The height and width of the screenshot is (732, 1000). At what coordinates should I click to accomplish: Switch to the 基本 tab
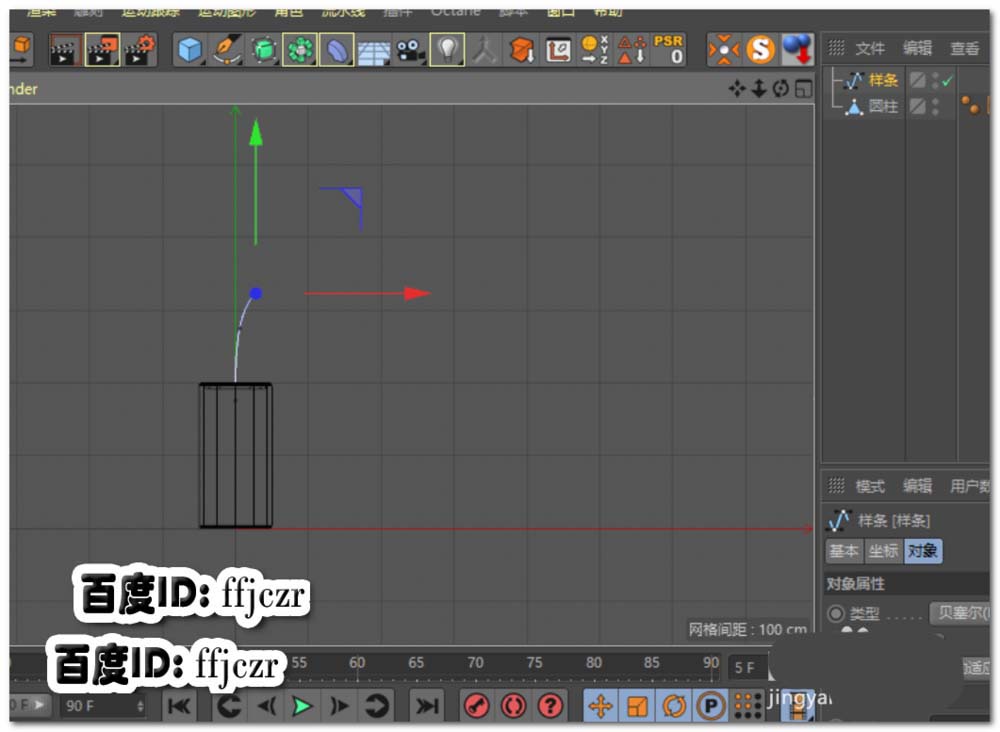click(x=844, y=550)
